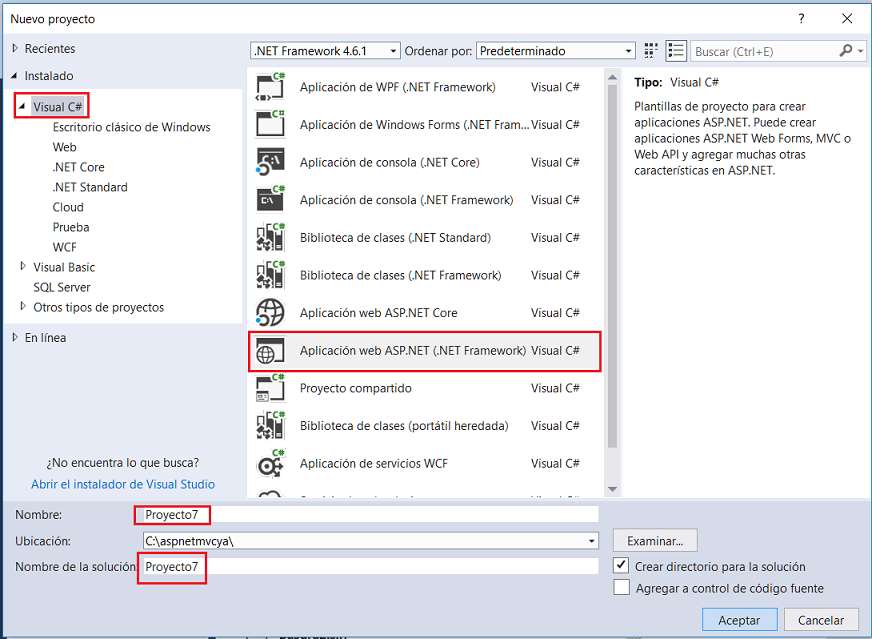Open Abrir el instalador de Visual Studio link
The width and height of the screenshot is (872, 639).
point(123,484)
